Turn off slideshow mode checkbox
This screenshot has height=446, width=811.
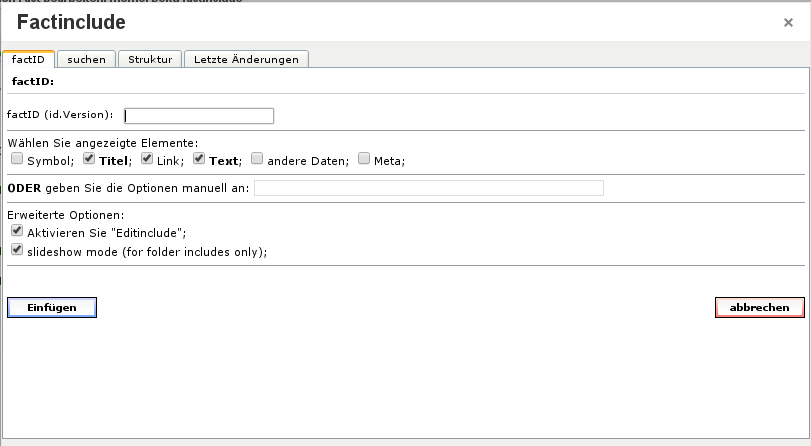point(17,250)
